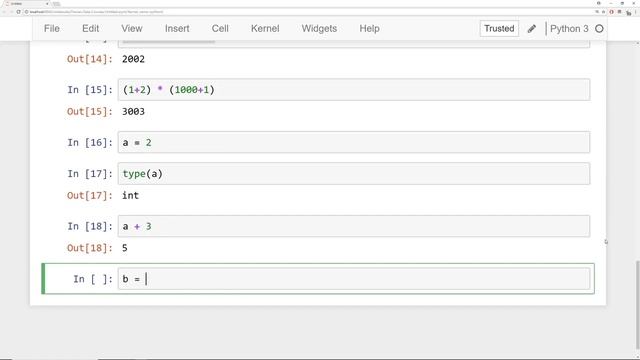Click the Out[14] value 2002
This screenshot has height=360, width=640.
click(x=133, y=59)
